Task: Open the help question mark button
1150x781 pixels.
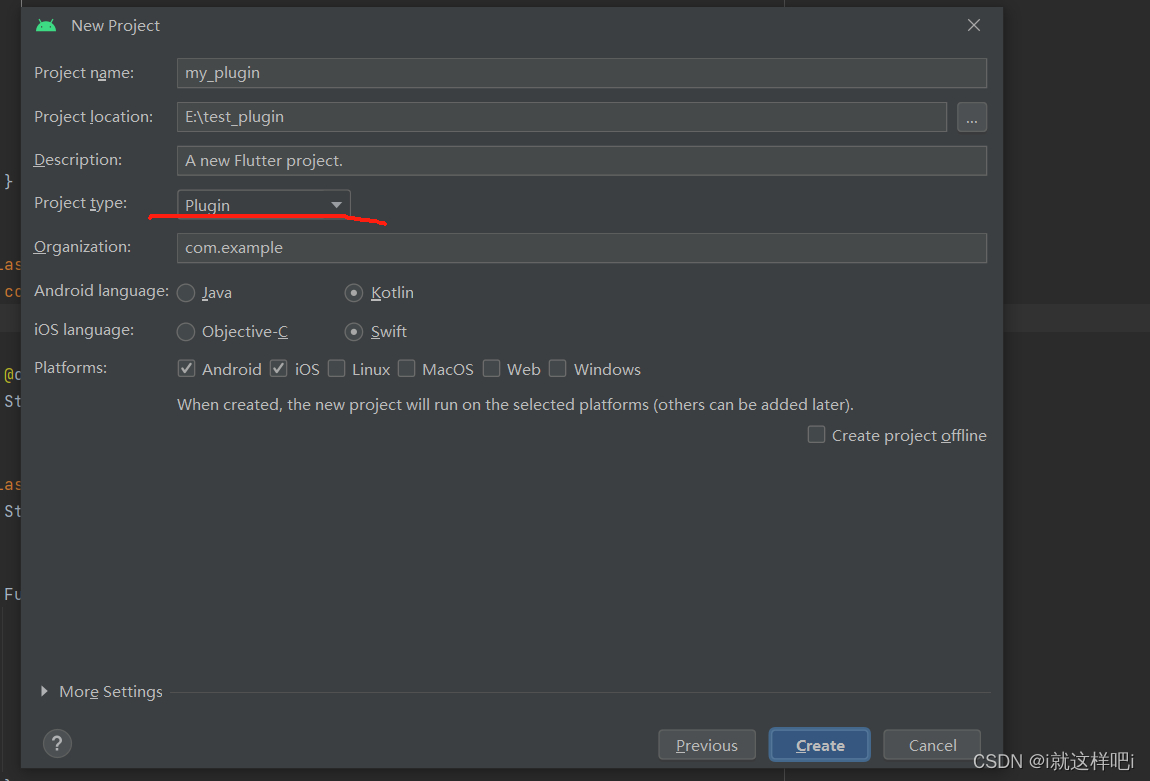Action: coord(57,744)
